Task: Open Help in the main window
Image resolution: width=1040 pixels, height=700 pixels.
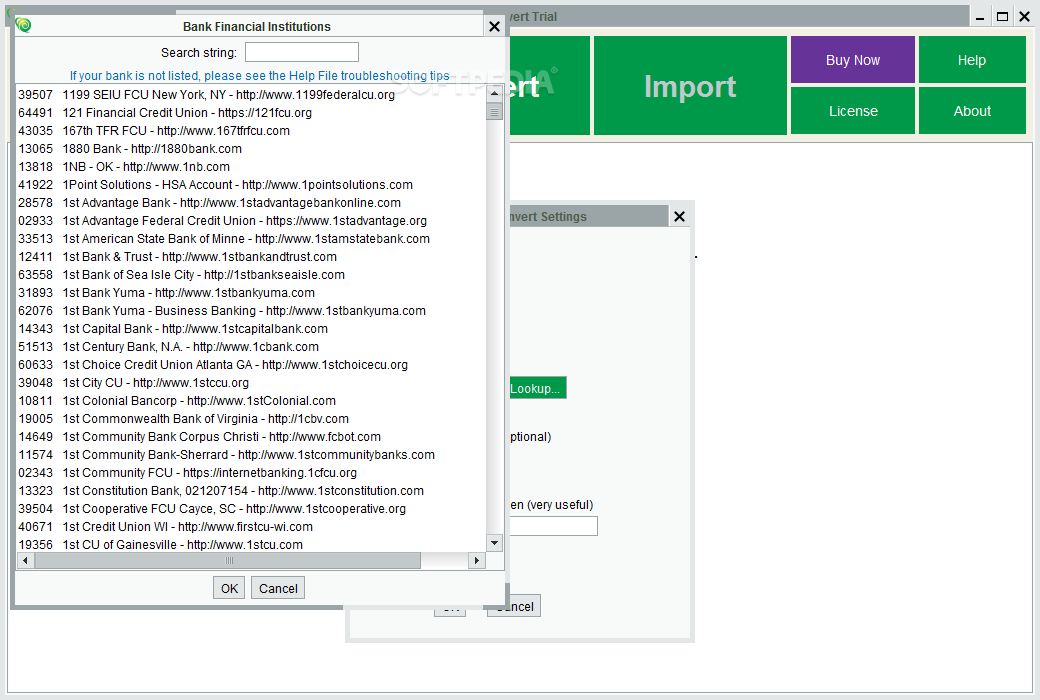Action: click(x=972, y=60)
